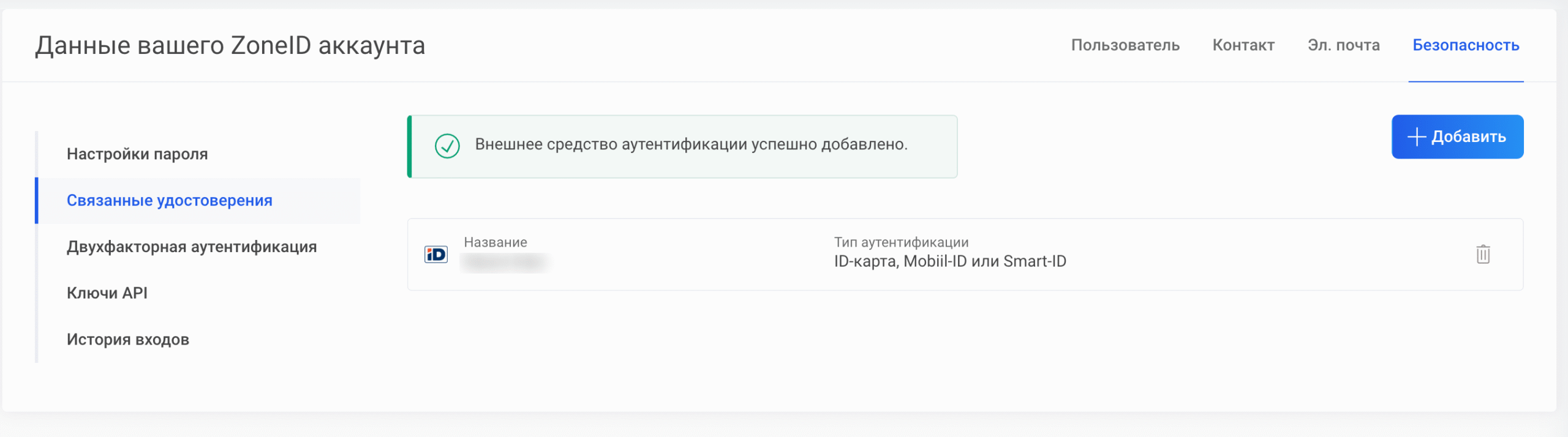Image resolution: width=1568 pixels, height=437 pixels.
Task: Click the blurred credential name value
Action: tap(503, 263)
